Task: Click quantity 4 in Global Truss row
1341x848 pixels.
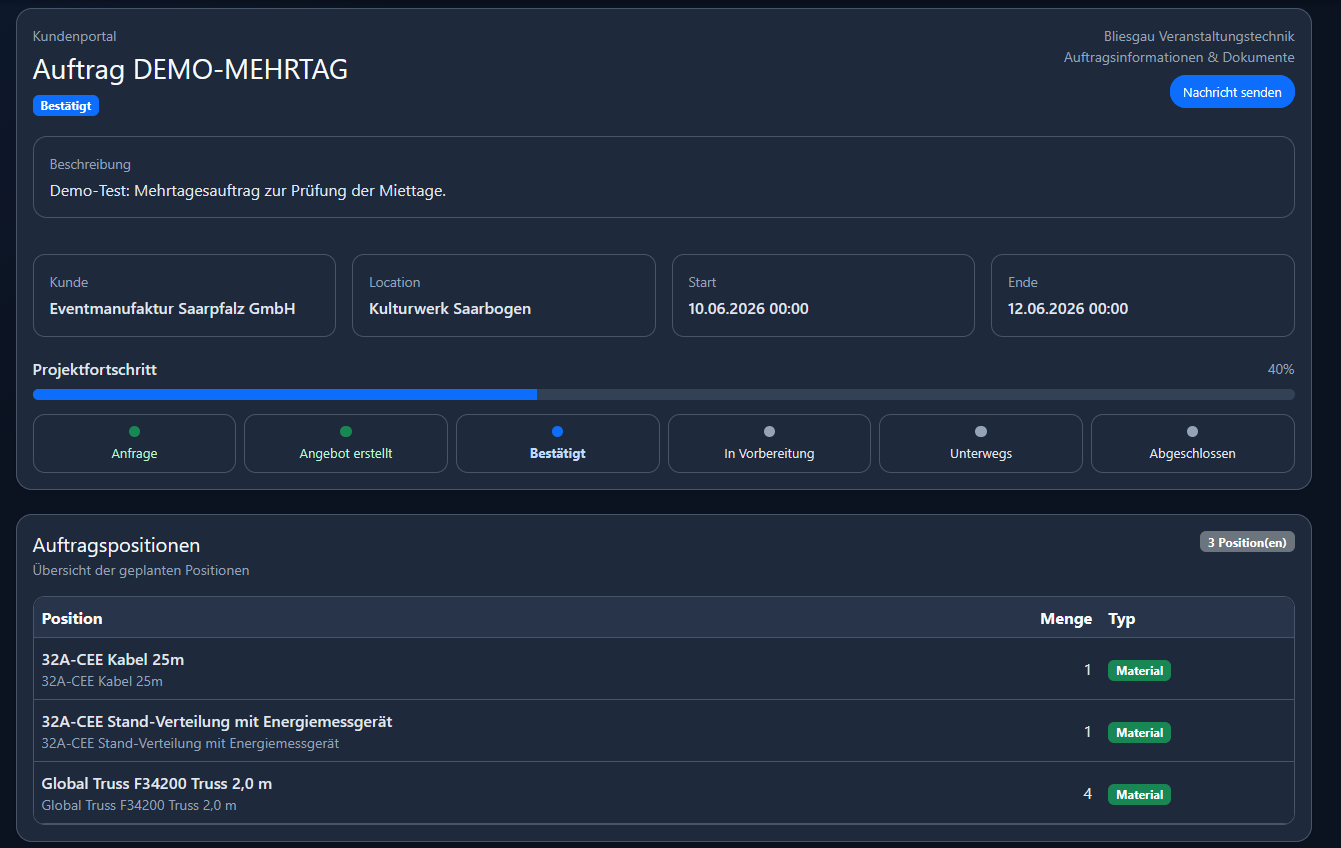Action: (1087, 794)
